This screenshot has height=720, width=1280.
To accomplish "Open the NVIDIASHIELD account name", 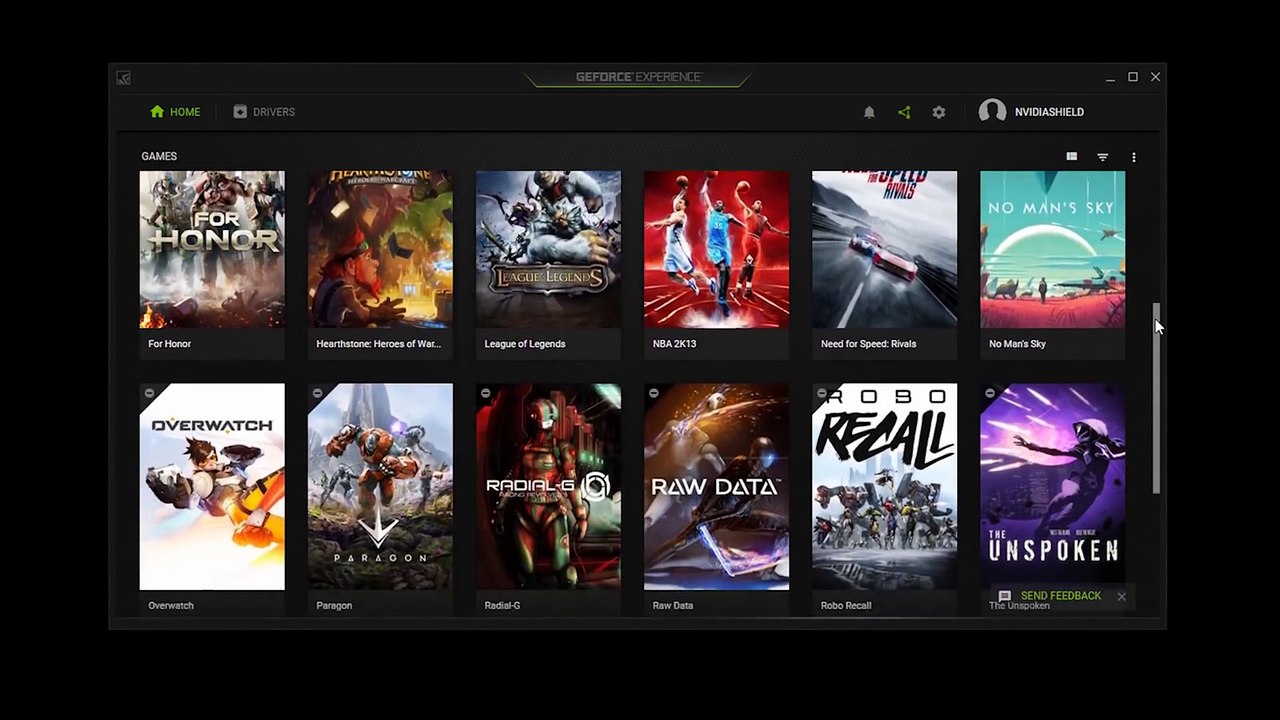I will [x=1049, y=112].
